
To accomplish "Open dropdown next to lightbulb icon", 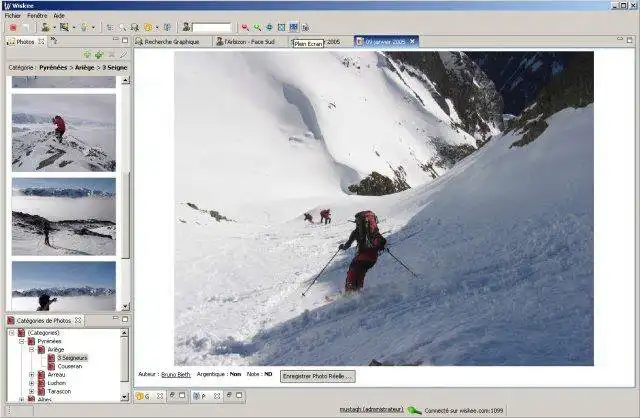I will point(93,28).
